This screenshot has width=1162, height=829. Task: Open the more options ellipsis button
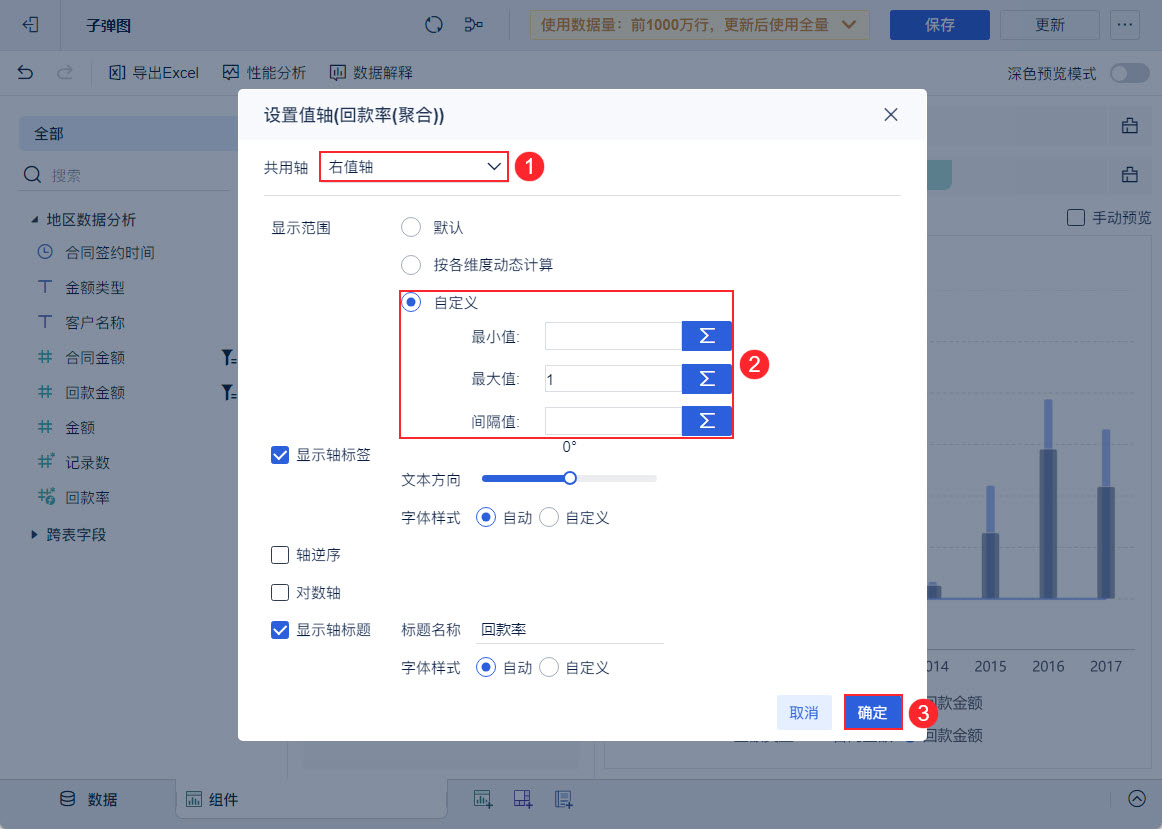pyautogui.click(x=1125, y=25)
